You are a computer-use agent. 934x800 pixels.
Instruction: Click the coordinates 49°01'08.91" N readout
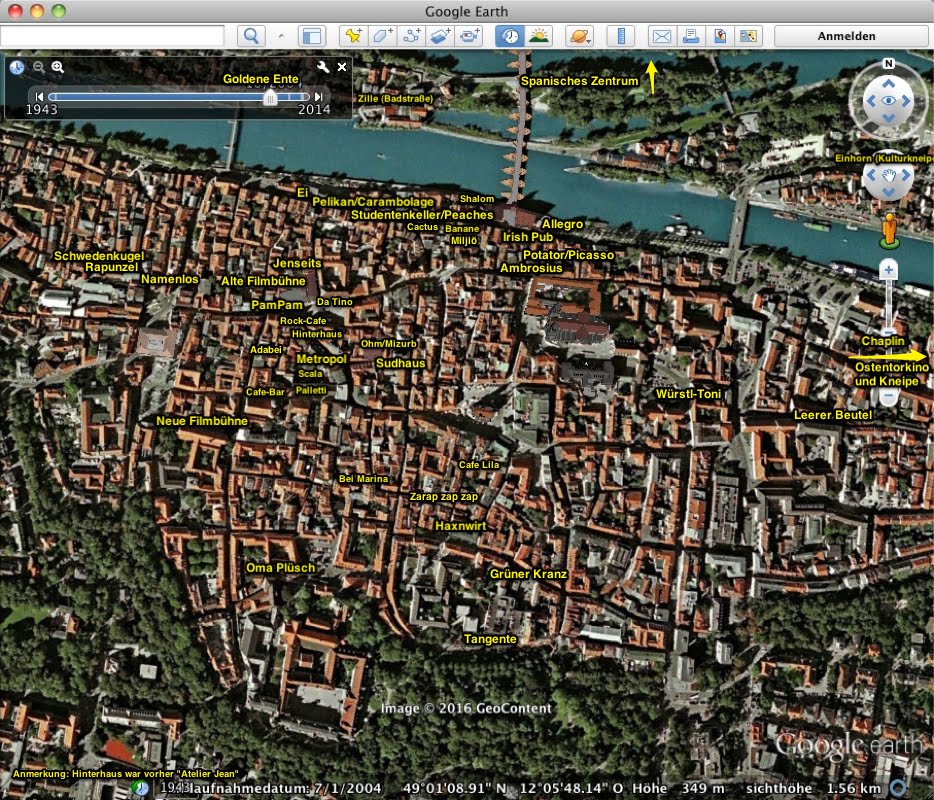pyautogui.click(x=454, y=788)
